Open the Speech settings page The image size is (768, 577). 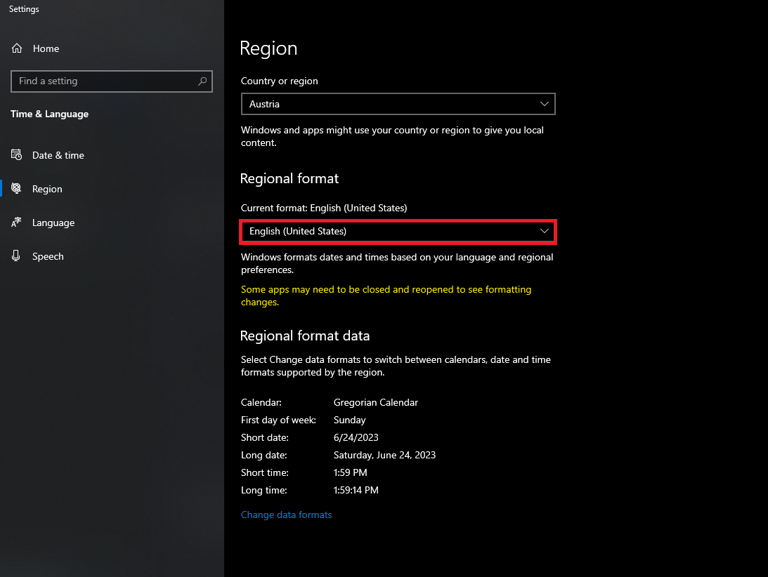(48, 256)
